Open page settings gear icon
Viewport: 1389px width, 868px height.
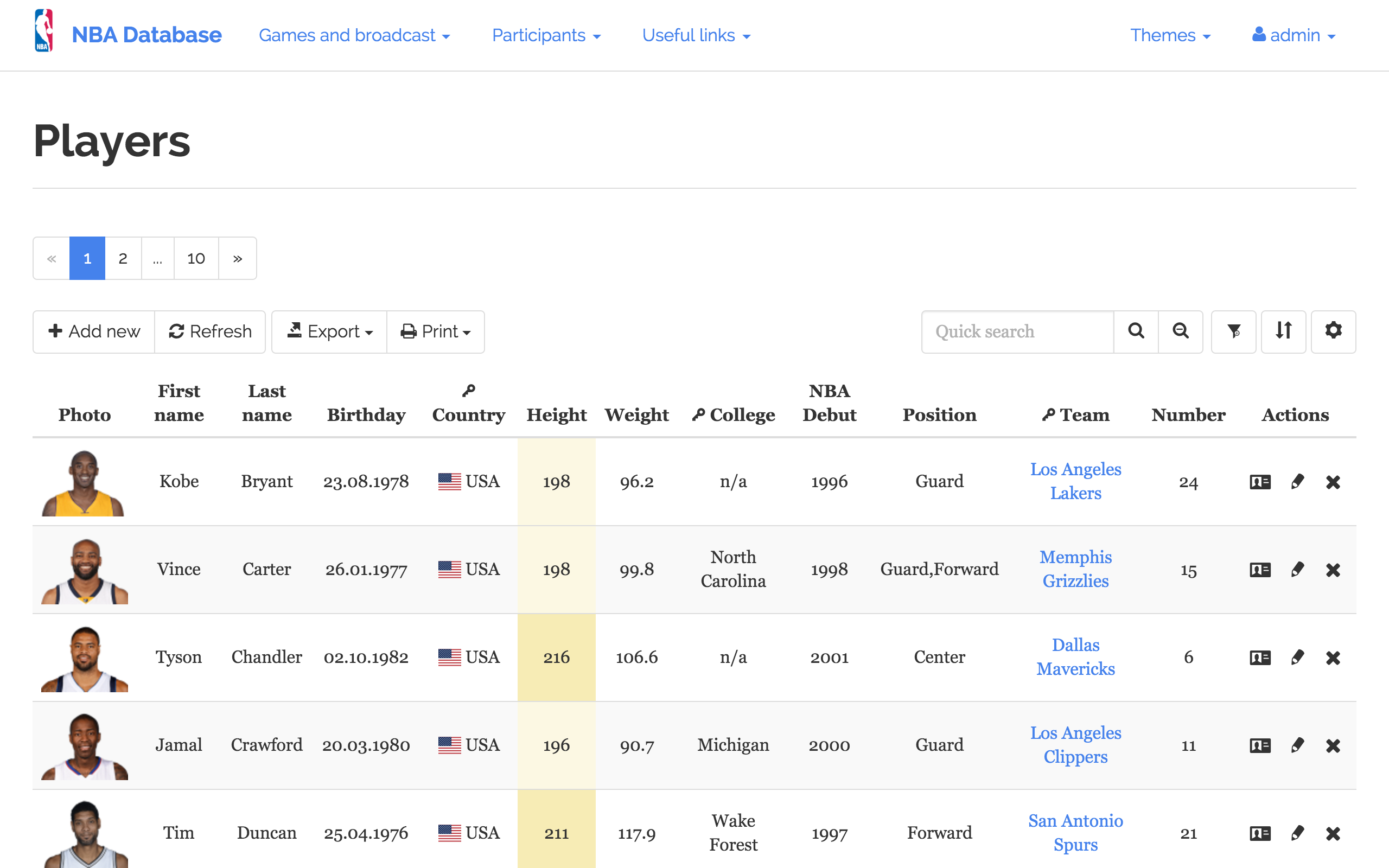click(x=1333, y=331)
